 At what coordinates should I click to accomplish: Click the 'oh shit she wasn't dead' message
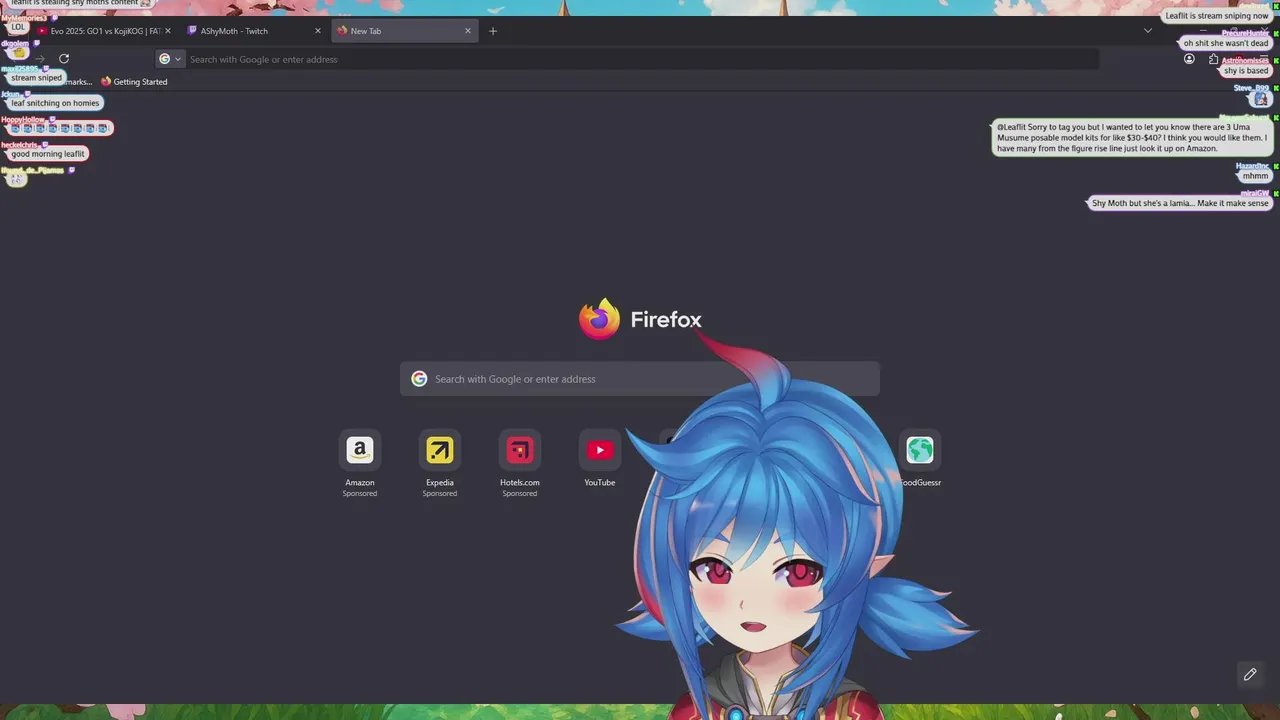coord(1226,43)
